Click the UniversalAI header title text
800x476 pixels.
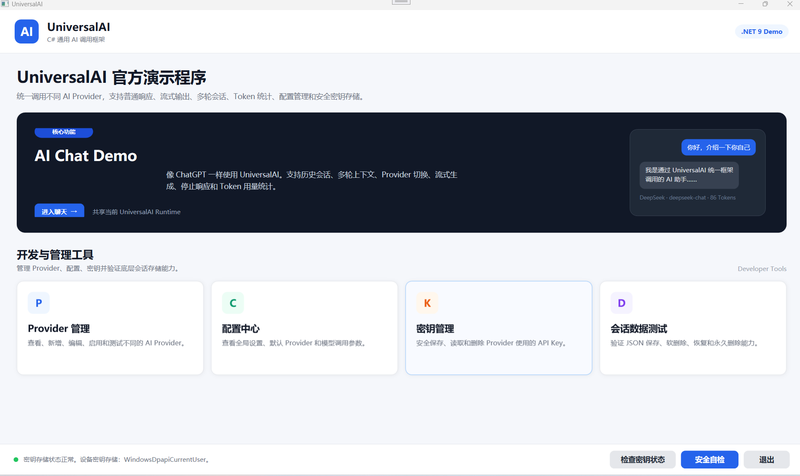[79, 27]
